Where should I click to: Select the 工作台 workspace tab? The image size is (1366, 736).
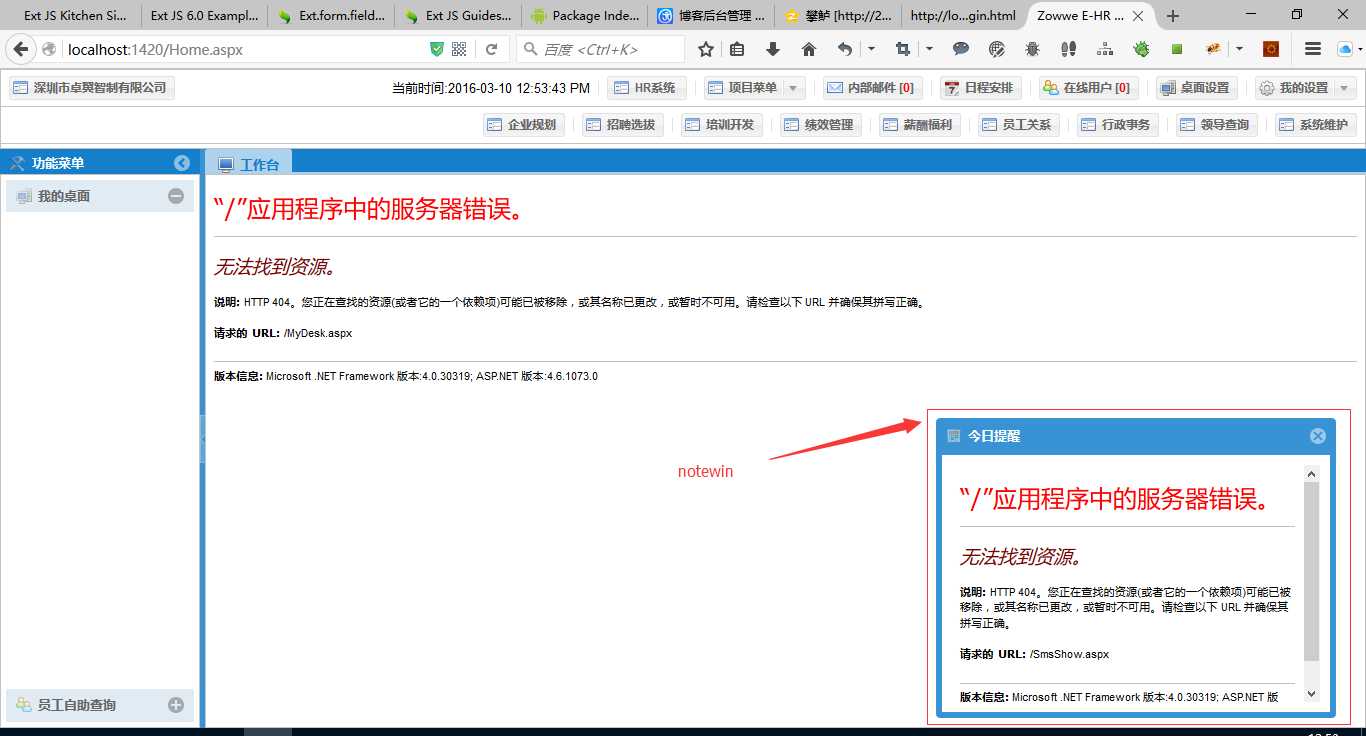pos(248,164)
